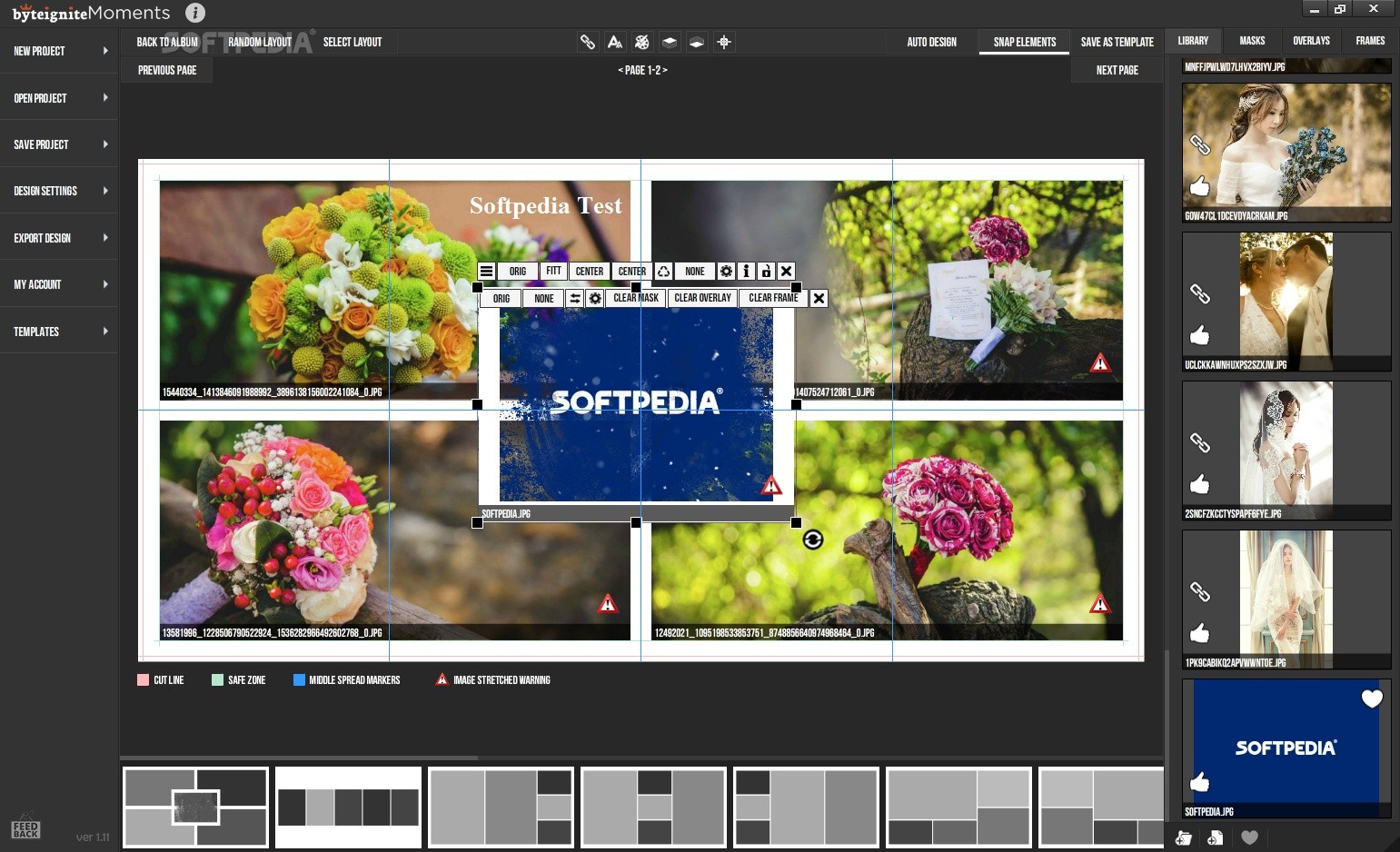Click the warning triangle on the bottom-right photo
1400x852 pixels.
(x=1100, y=603)
